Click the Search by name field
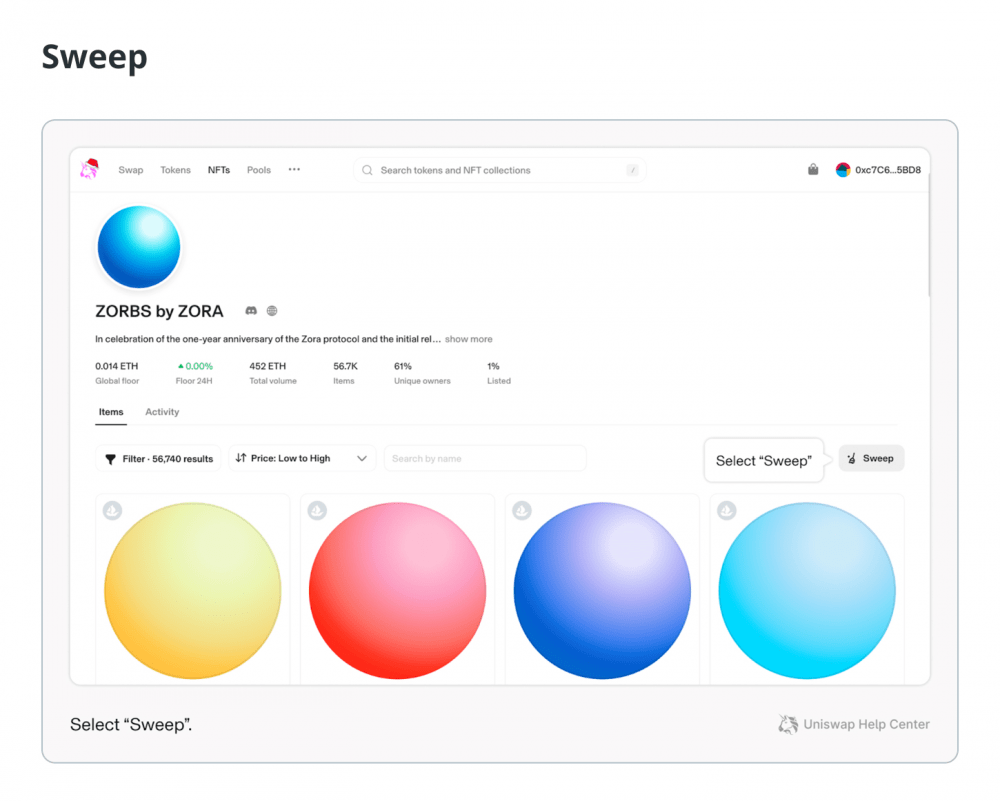This screenshot has width=1000, height=801. 485,459
